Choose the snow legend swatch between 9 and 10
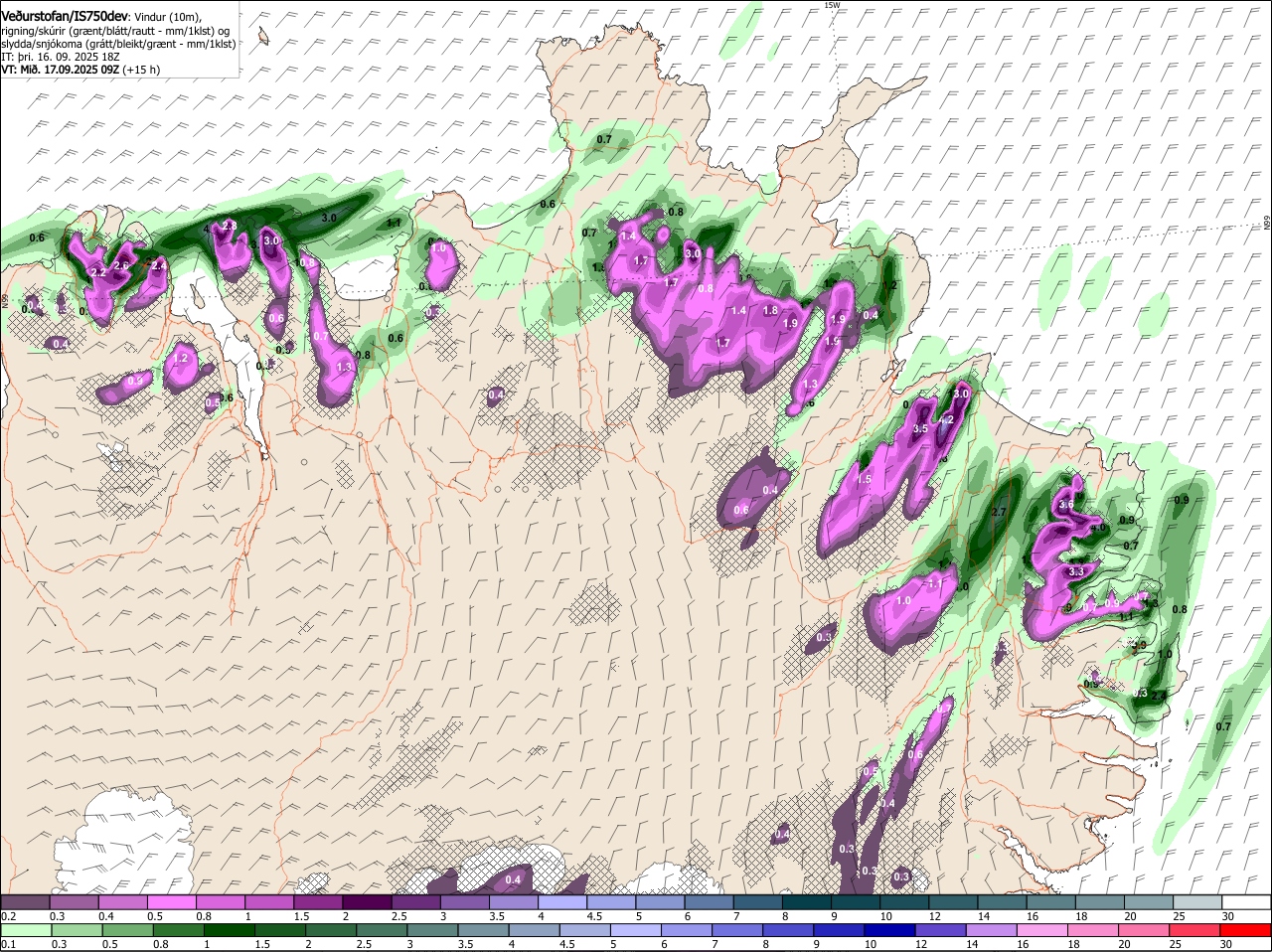This screenshot has width=1272, height=952. pyautogui.click(x=856, y=901)
